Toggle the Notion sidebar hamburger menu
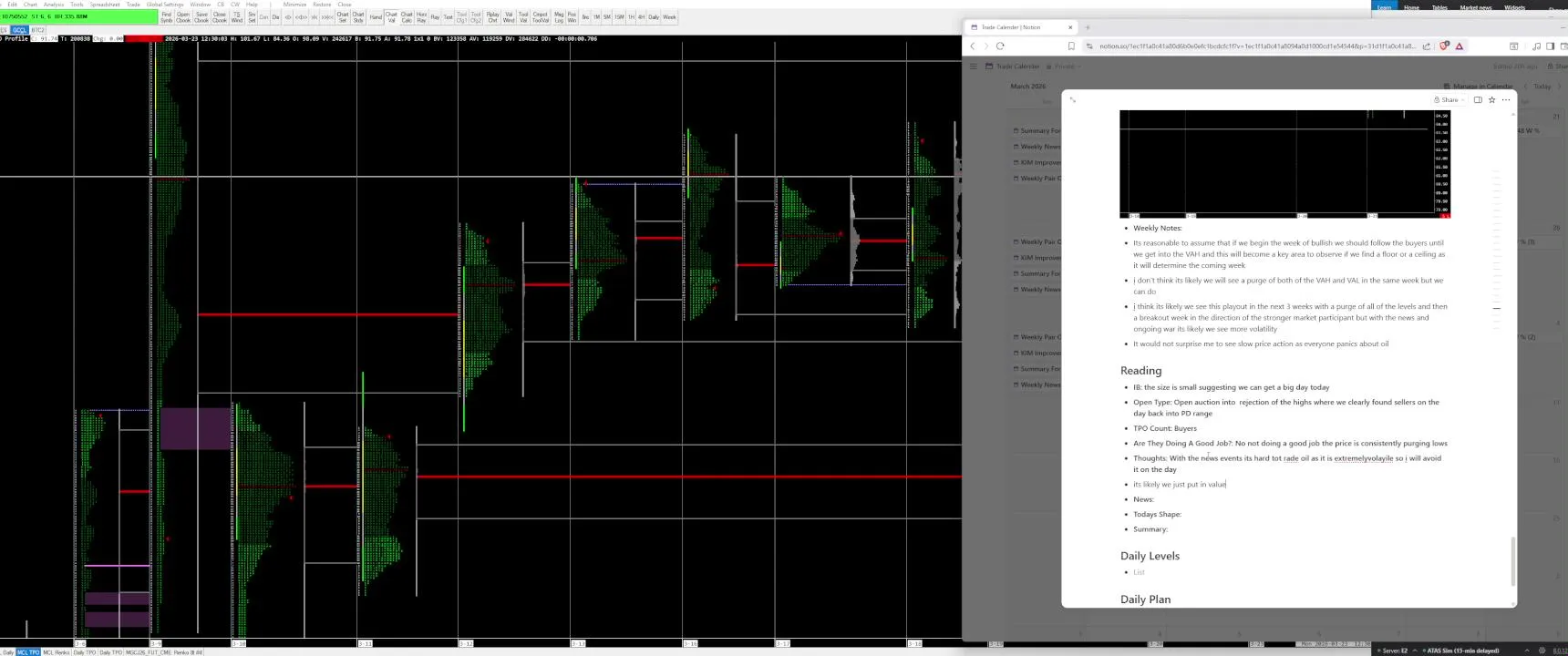 tap(974, 67)
